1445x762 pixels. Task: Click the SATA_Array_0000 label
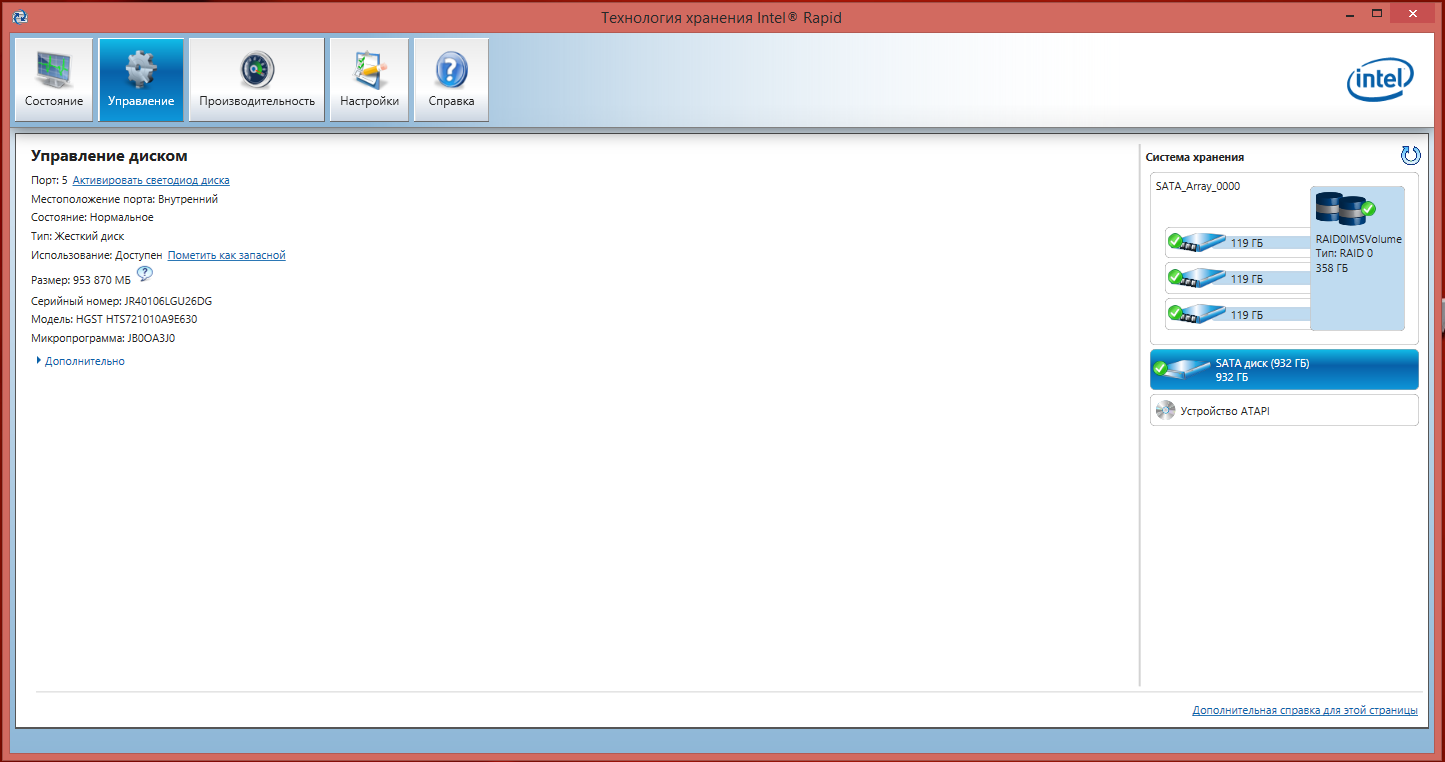point(1197,186)
